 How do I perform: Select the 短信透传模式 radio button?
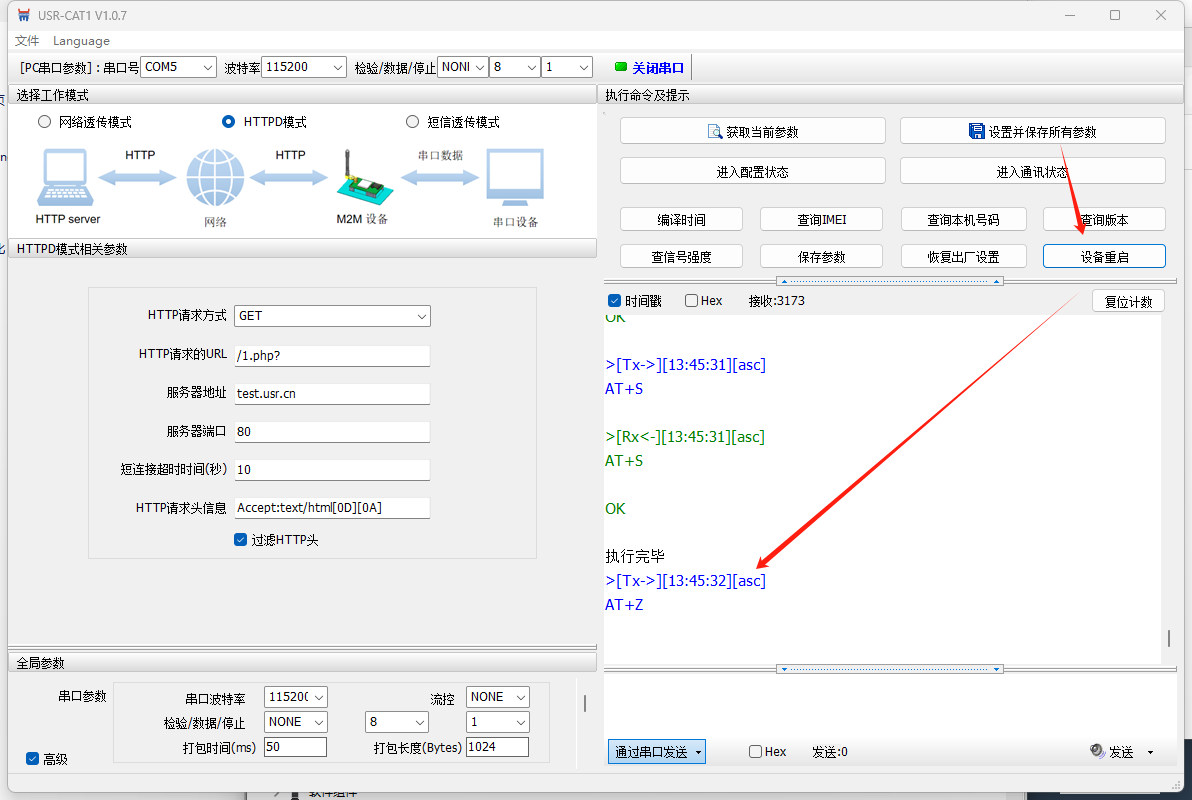pyautogui.click(x=412, y=122)
